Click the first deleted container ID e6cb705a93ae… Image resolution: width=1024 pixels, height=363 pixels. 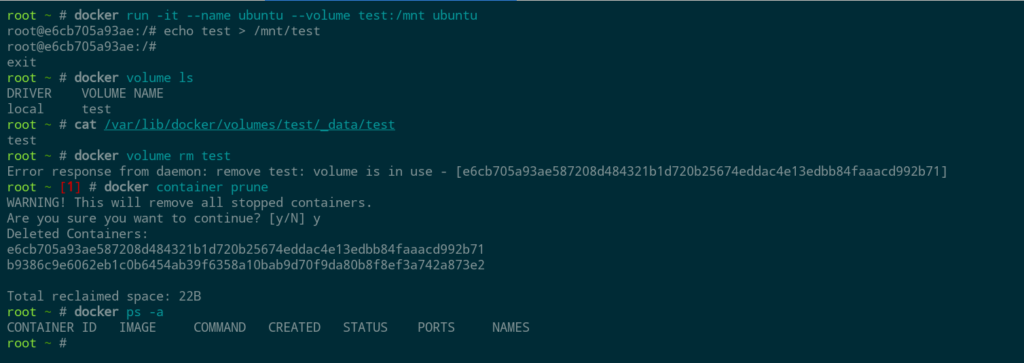coord(246,250)
